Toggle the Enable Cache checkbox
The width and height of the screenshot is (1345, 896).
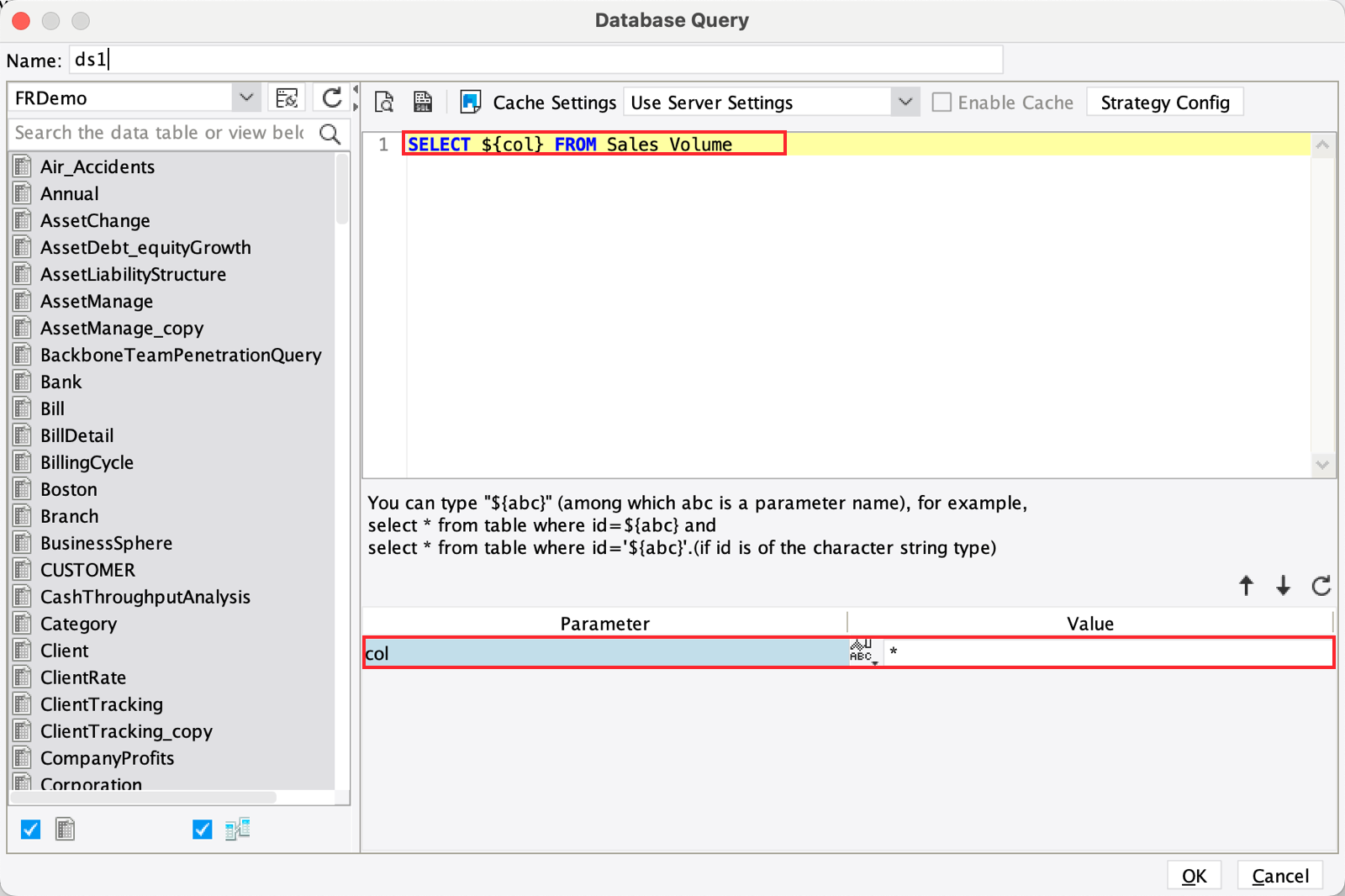942,103
